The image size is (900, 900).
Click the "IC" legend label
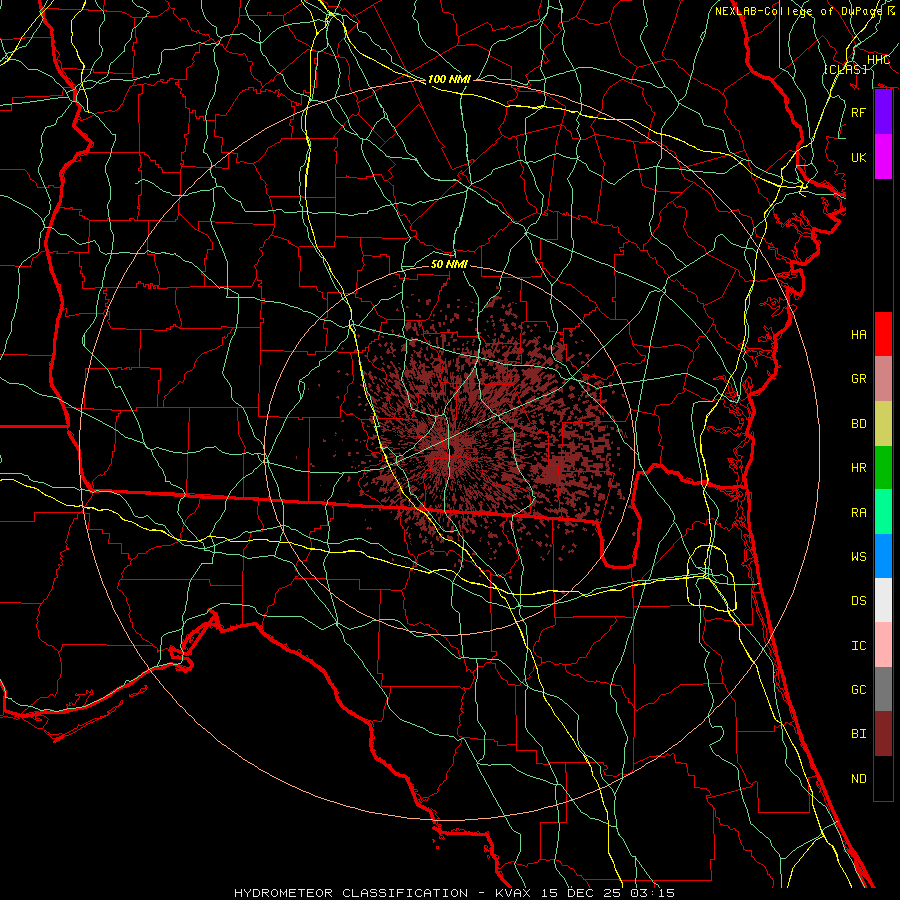(x=858, y=645)
